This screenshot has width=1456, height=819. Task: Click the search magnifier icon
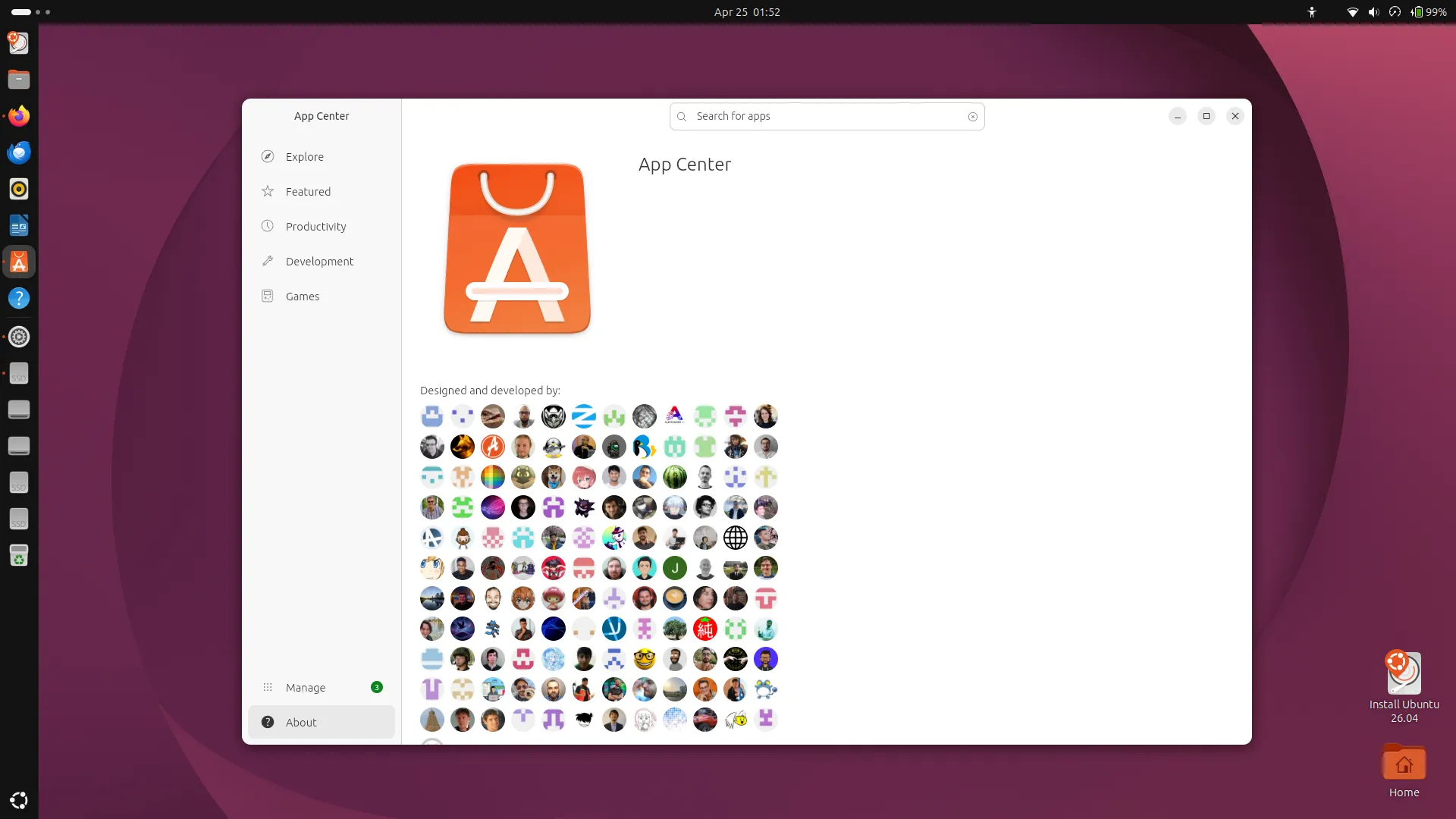(x=681, y=116)
